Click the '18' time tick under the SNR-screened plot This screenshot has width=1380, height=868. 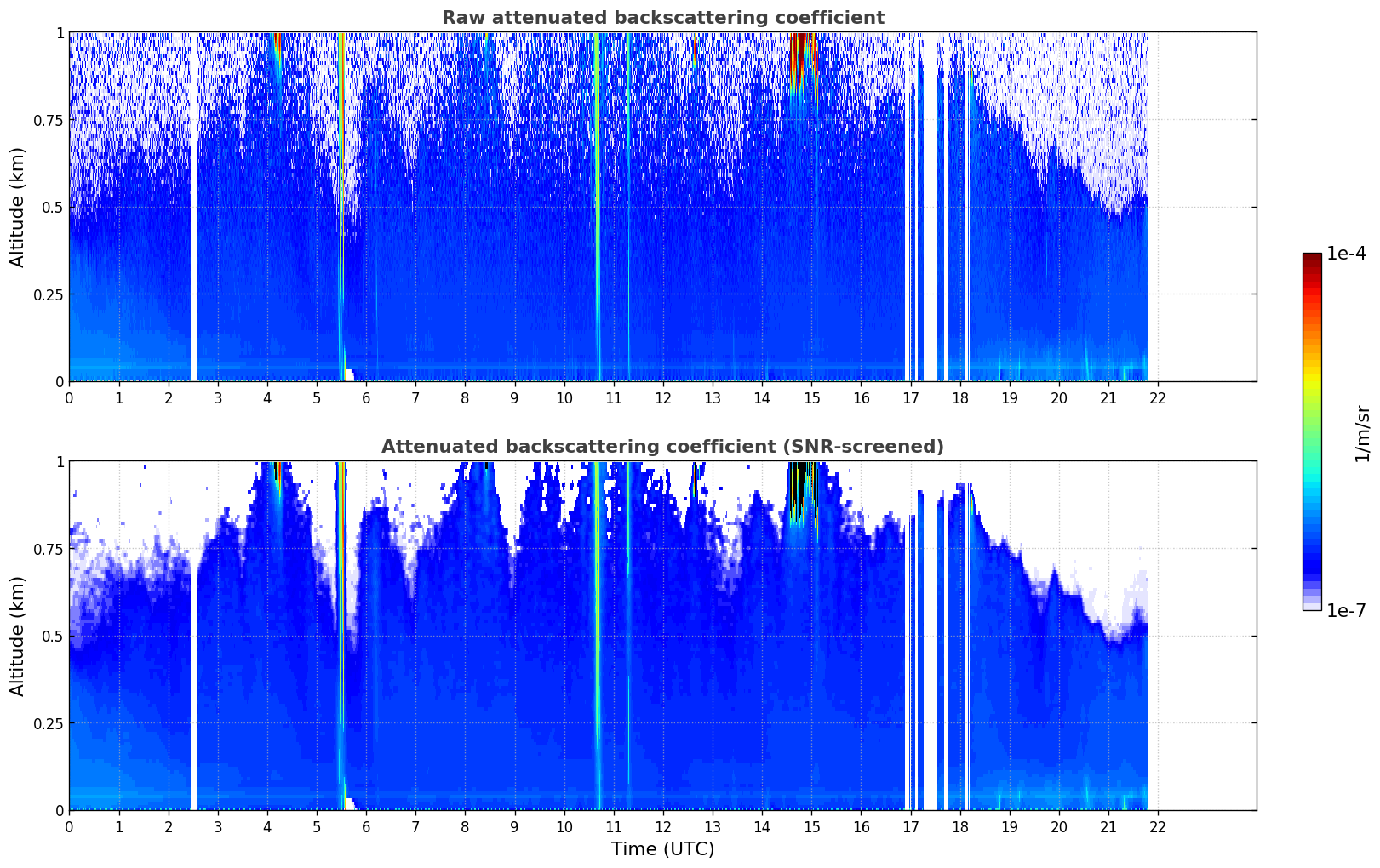tap(960, 826)
